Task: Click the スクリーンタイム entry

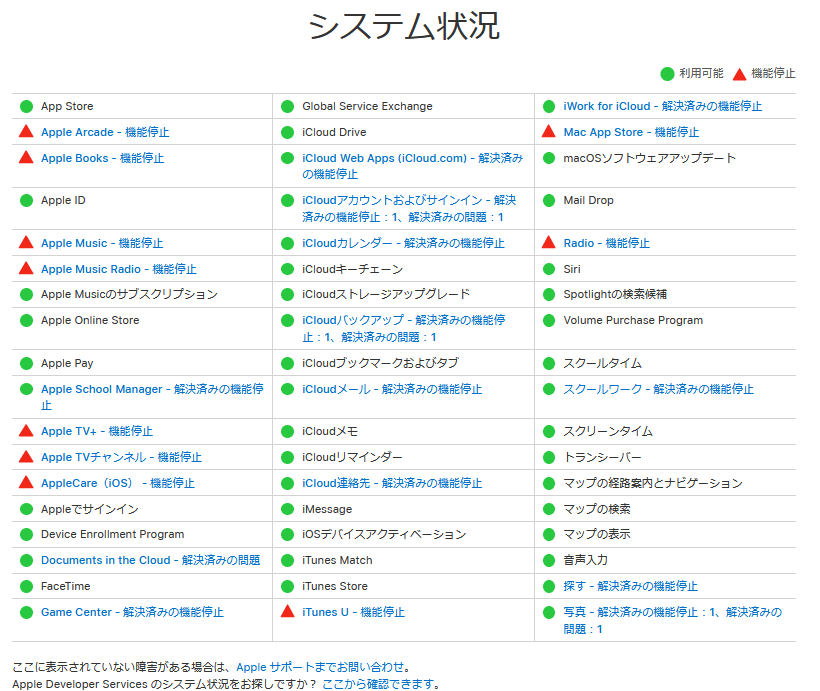Action: click(608, 431)
